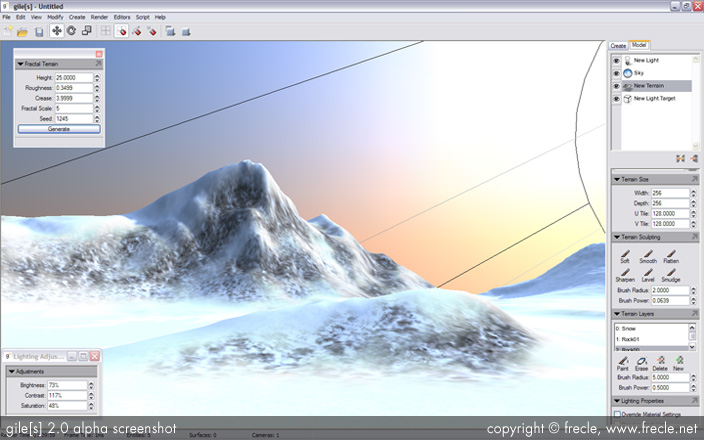Toggle visibility of New Terrain

616,86
